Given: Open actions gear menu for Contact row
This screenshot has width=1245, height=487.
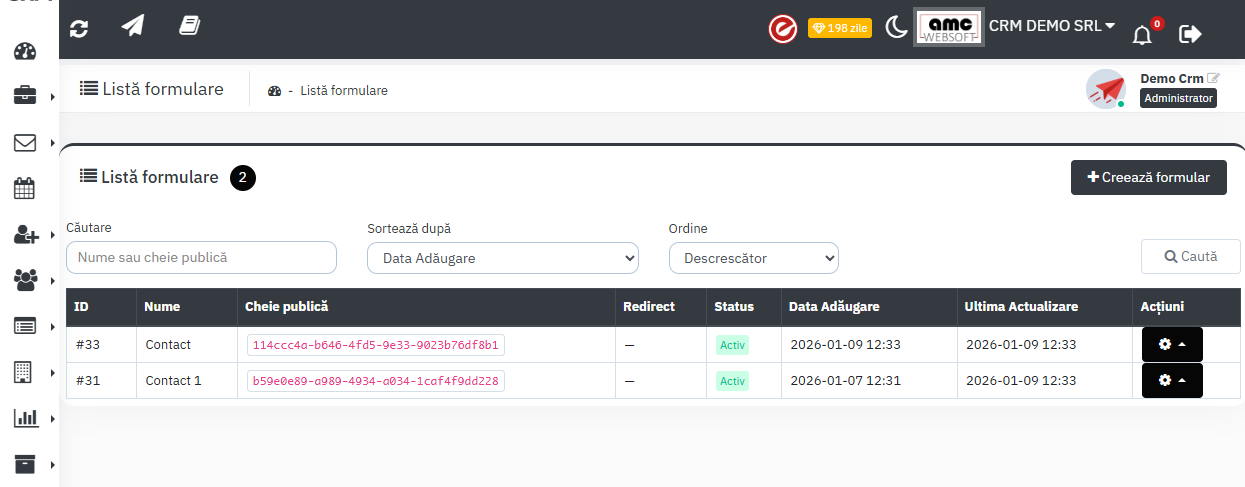Looking at the screenshot, I should 1172,344.
